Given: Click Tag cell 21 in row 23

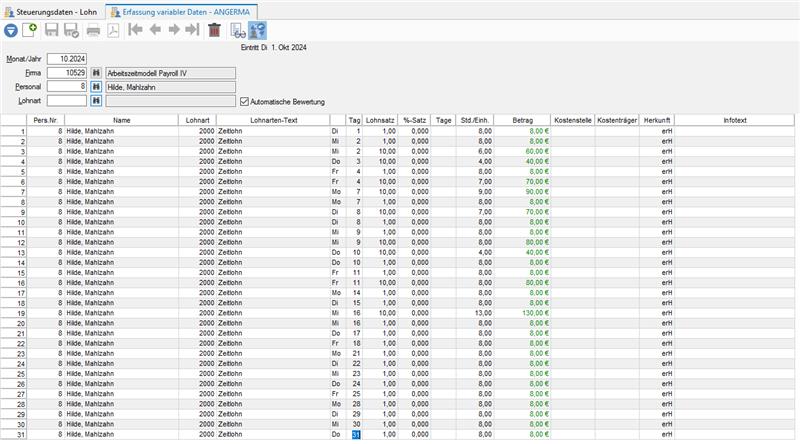Looking at the screenshot, I should point(354,353).
